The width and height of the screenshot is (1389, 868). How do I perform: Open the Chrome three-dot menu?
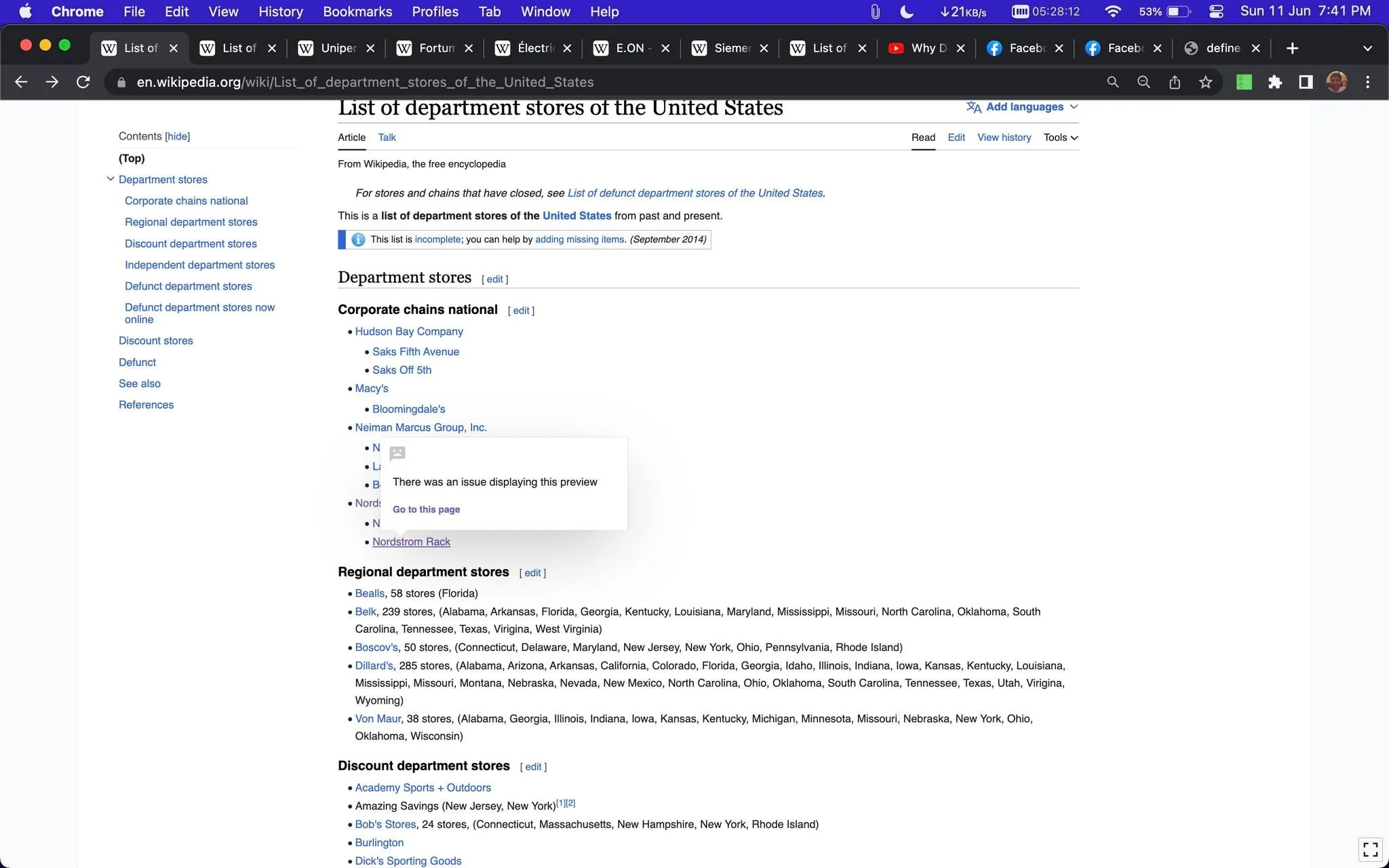click(1368, 82)
